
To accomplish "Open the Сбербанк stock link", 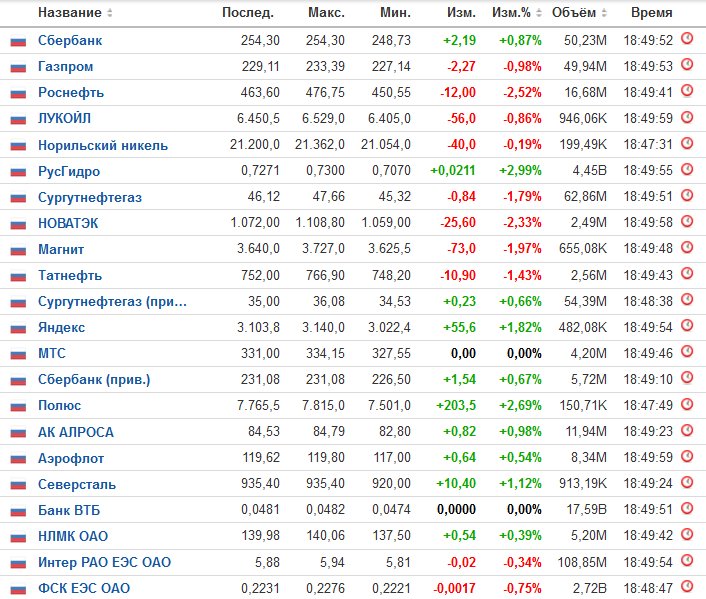I will 70,41.
